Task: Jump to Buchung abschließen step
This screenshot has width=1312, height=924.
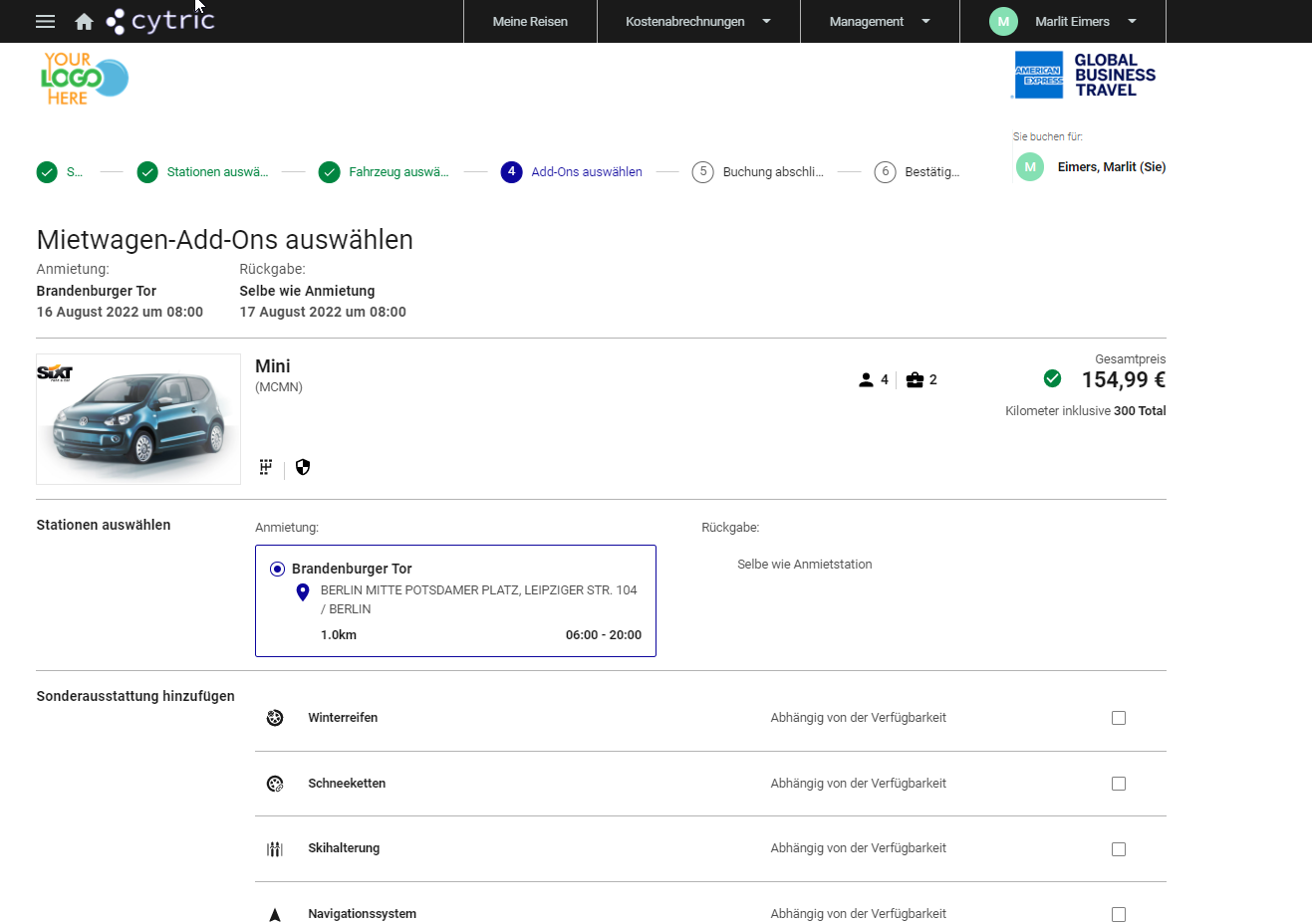Action: coord(773,172)
